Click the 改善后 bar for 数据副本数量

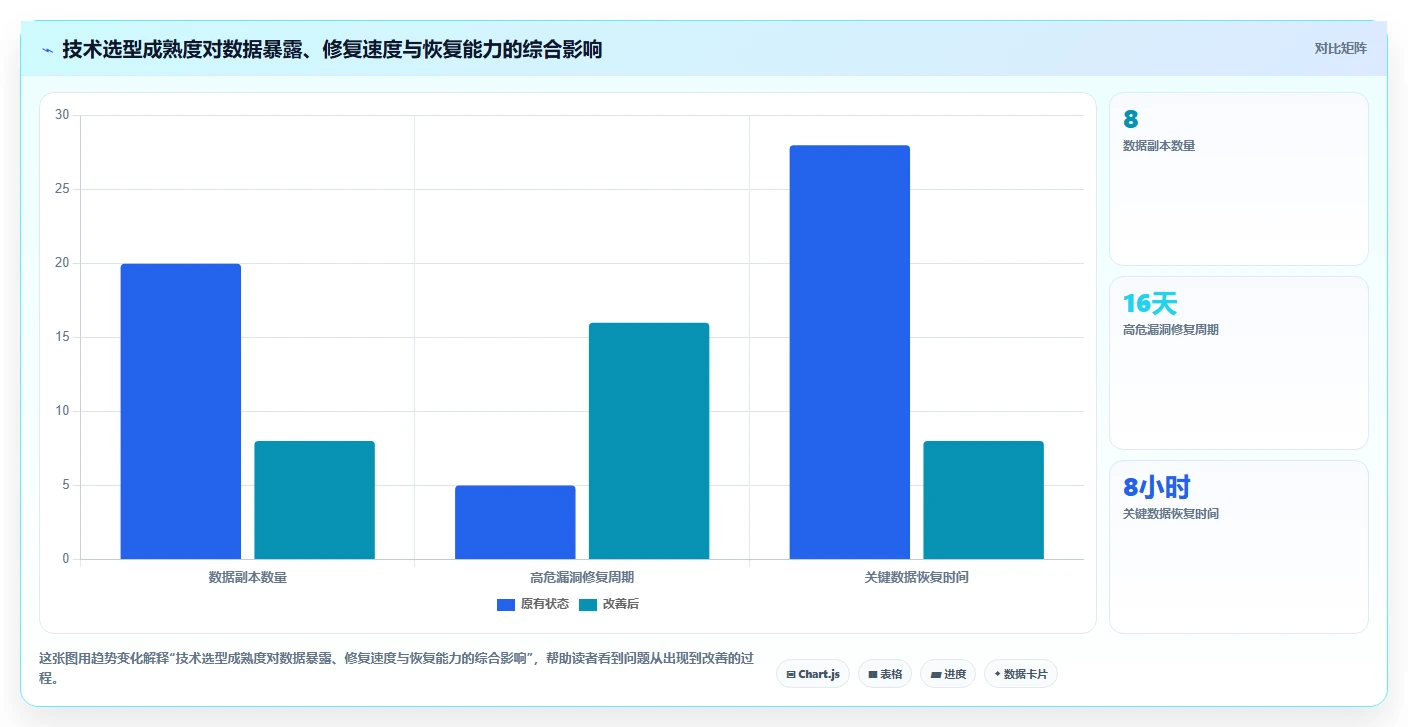tap(315, 500)
